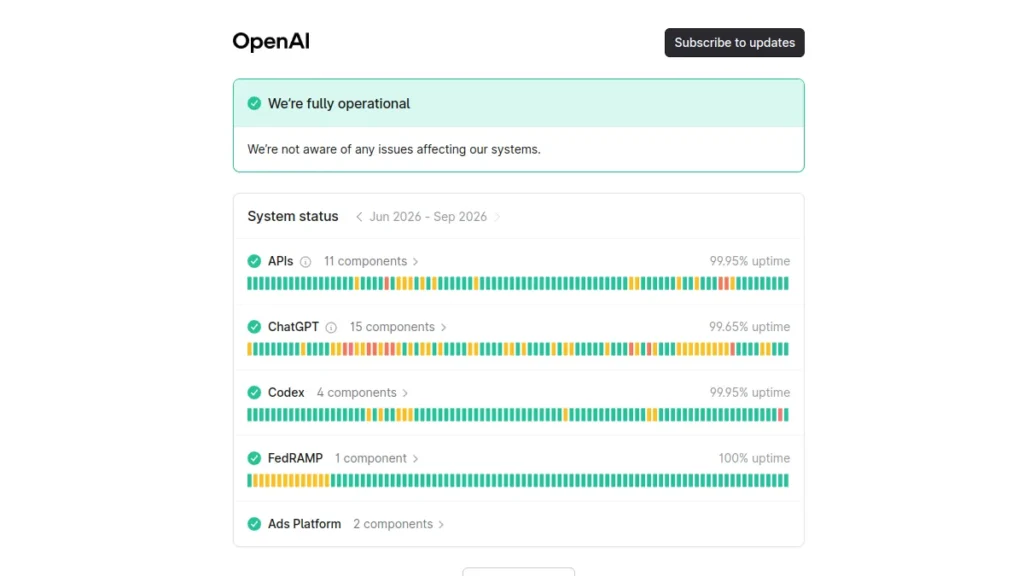Expand Codex 4 components chevron
This screenshot has height=576, width=1024.
click(405, 393)
